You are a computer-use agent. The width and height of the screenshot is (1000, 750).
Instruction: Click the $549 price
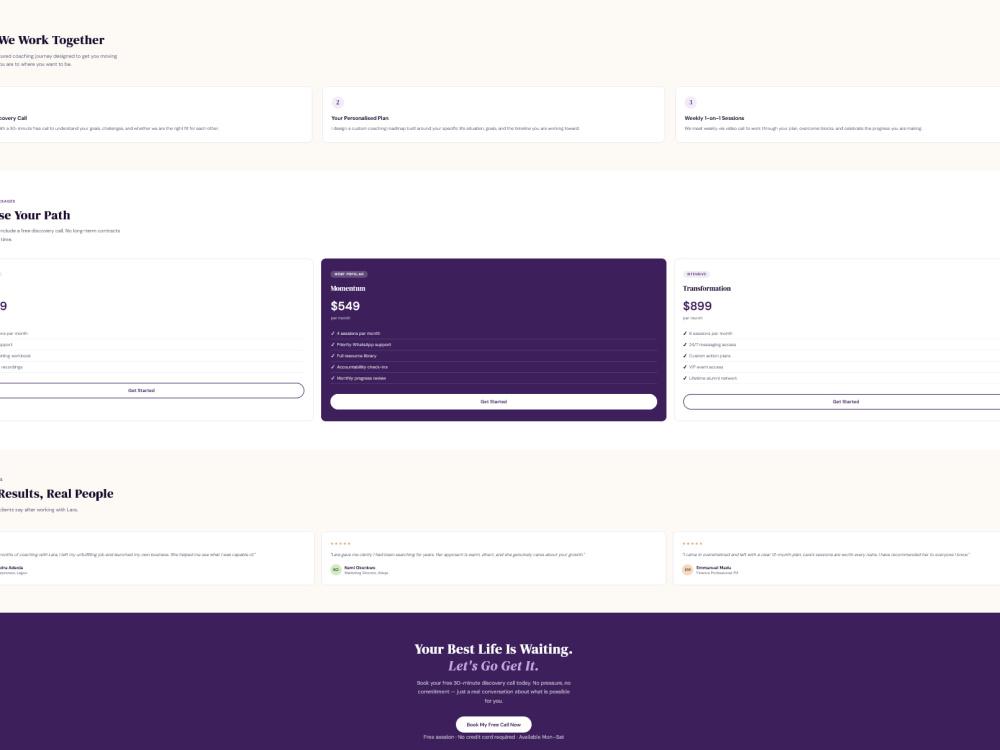345,306
